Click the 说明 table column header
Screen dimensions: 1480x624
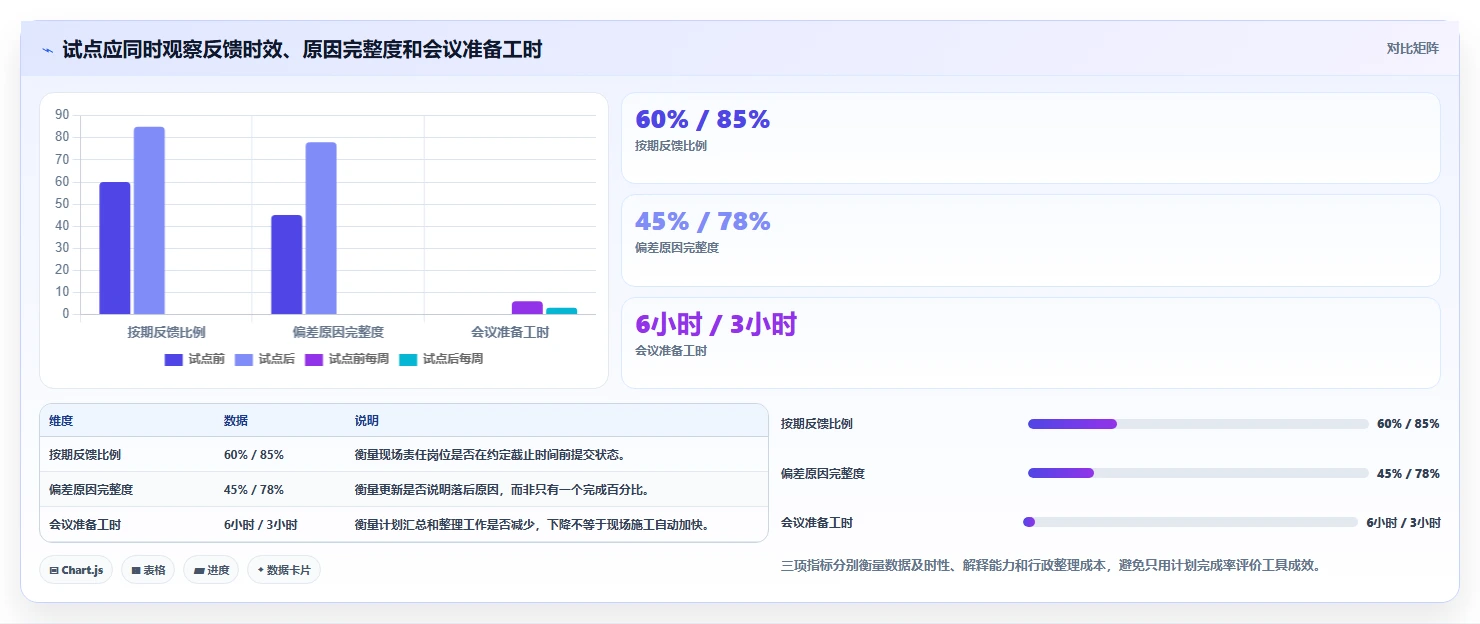click(367, 421)
